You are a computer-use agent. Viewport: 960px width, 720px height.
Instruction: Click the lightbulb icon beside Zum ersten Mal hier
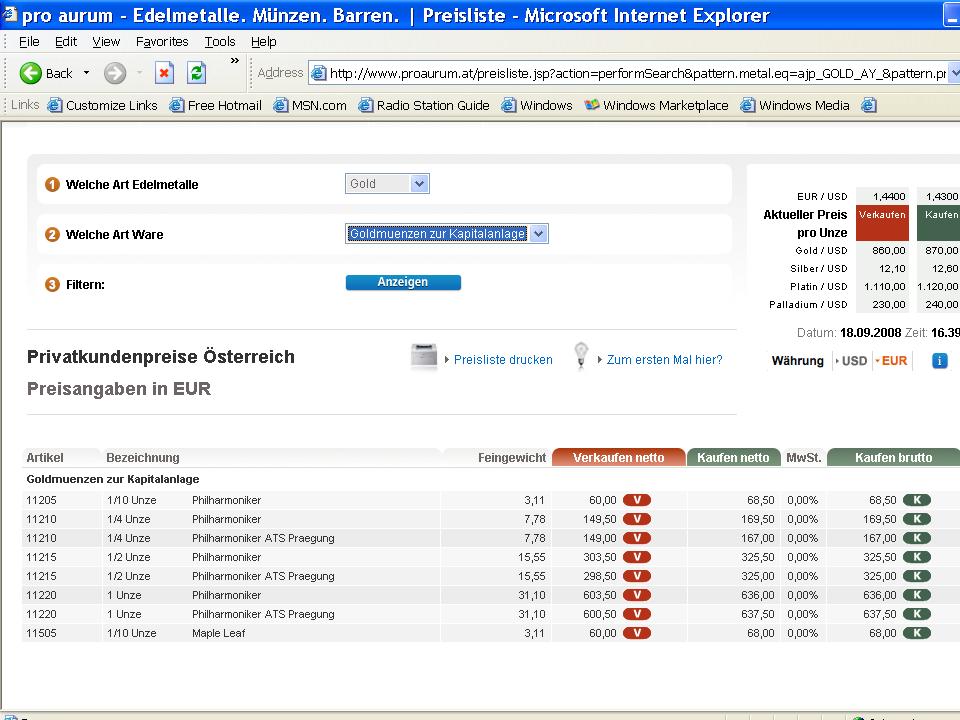coord(581,356)
